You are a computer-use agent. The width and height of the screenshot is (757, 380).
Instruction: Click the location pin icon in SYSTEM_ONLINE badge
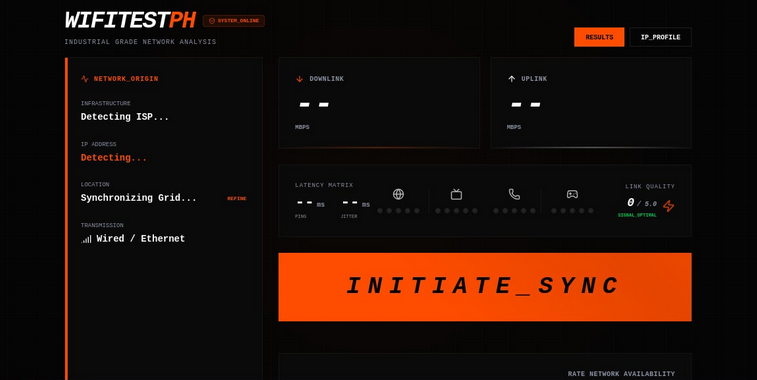pyautogui.click(x=211, y=21)
